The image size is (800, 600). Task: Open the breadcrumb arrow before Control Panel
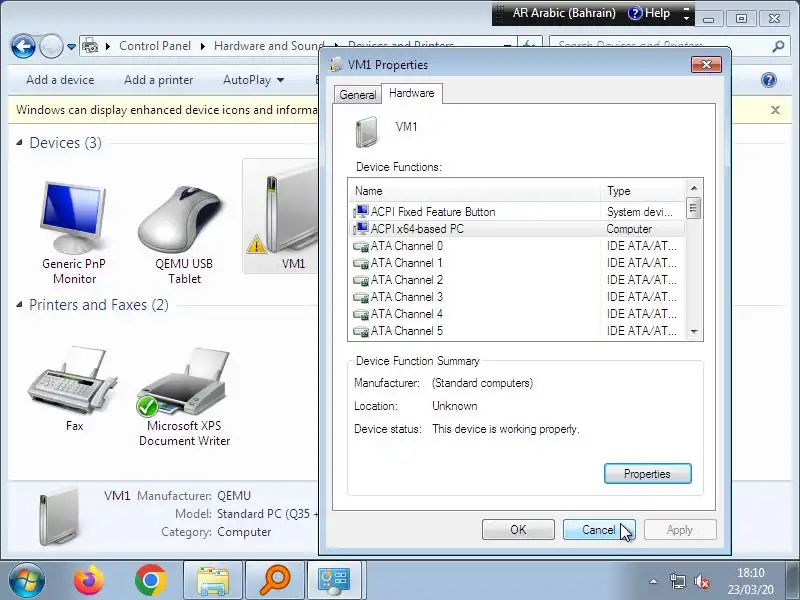(108, 46)
